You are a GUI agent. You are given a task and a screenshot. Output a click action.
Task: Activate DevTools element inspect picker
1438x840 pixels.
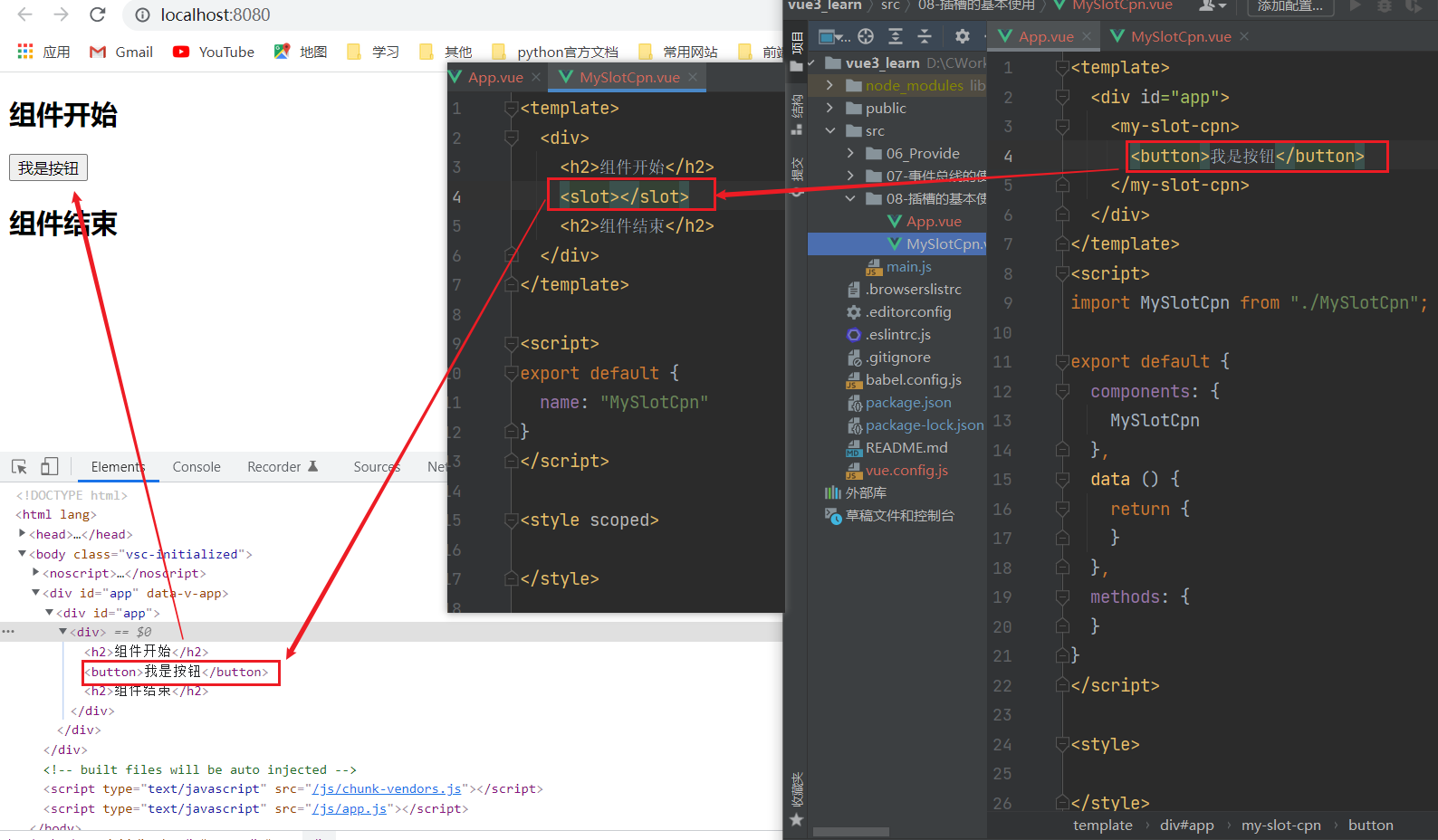click(19, 466)
